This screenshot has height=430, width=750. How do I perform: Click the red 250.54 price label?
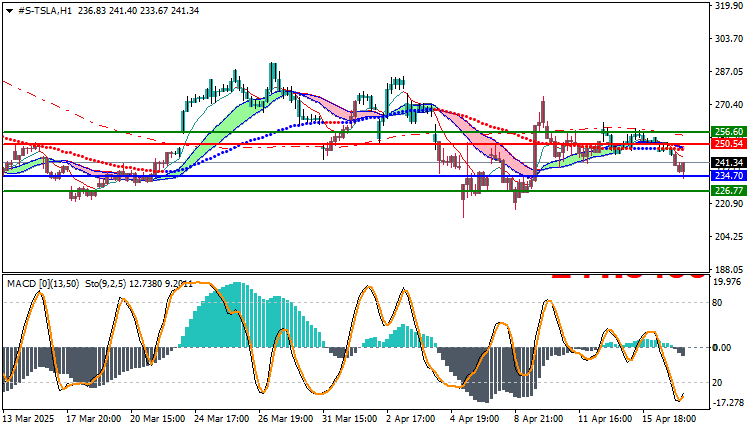(728, 143)
